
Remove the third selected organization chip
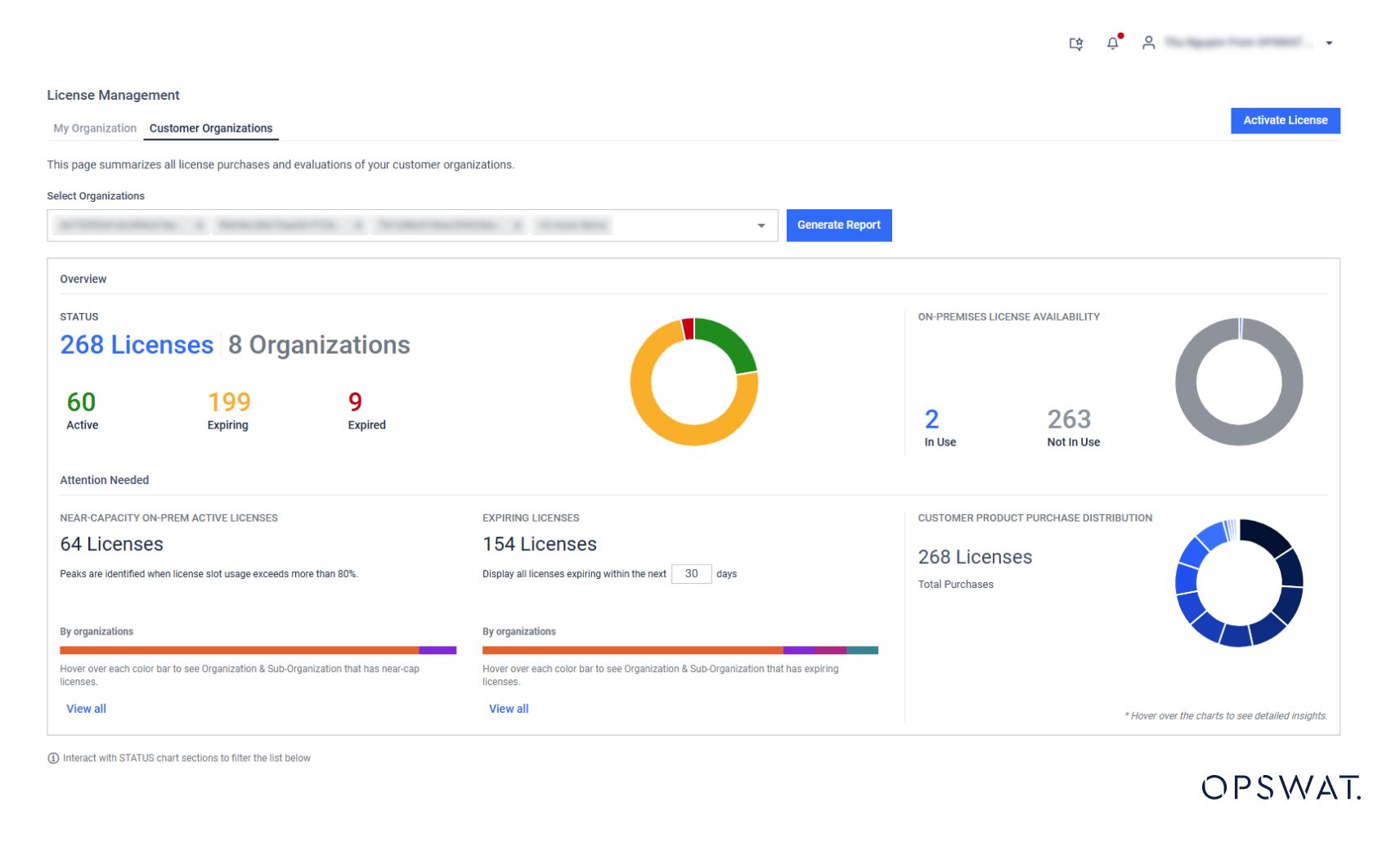(x=515, y=226)
